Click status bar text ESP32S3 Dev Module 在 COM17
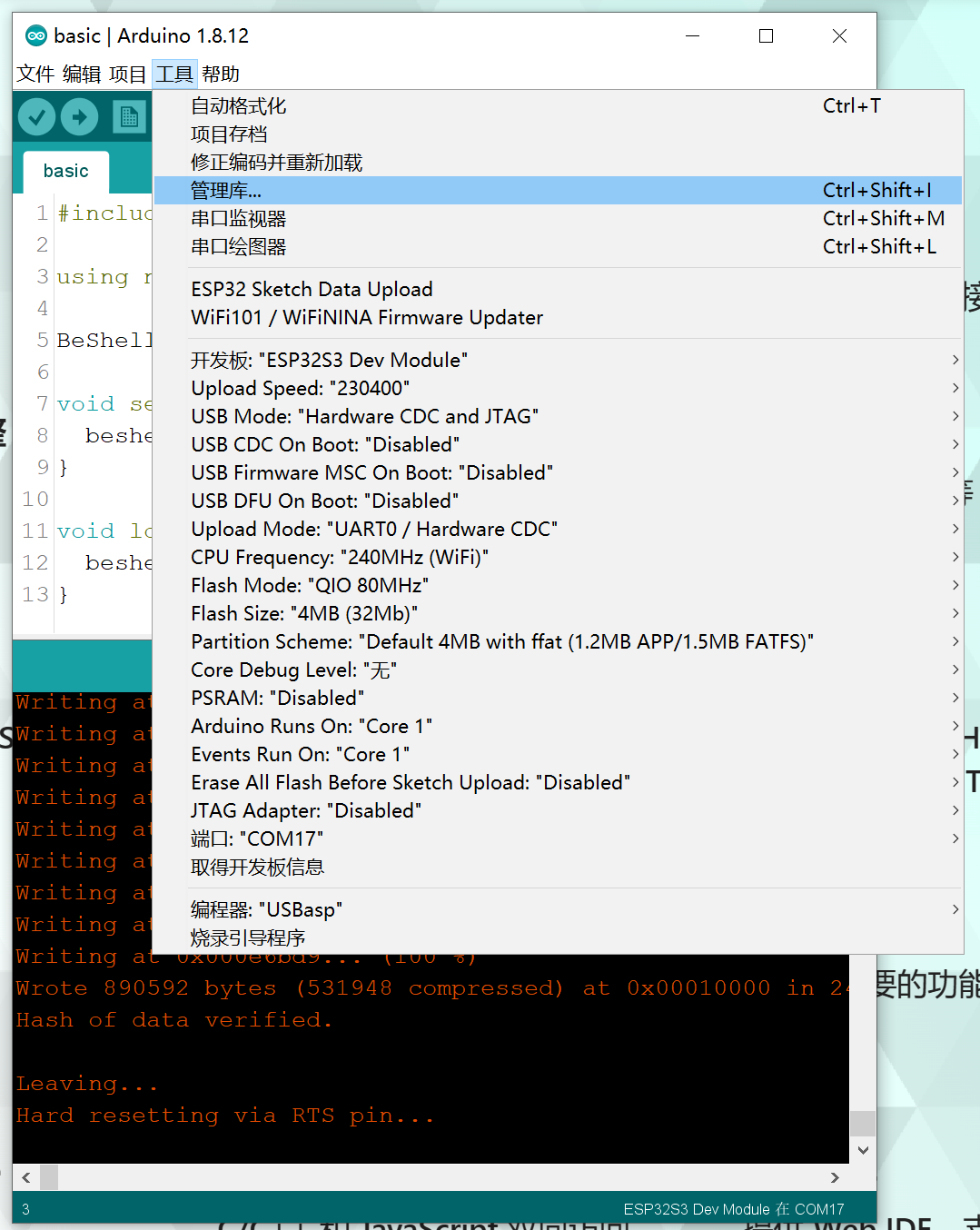Screen dimensions: 980x1230 pyautogui.click(x=734, y=1209)
